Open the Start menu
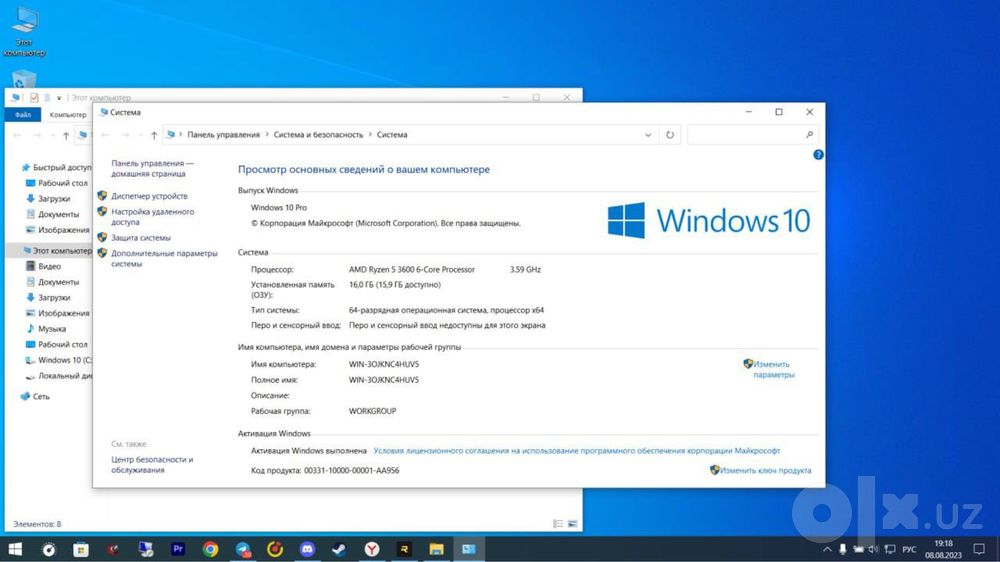 click(x=15, y=549)
